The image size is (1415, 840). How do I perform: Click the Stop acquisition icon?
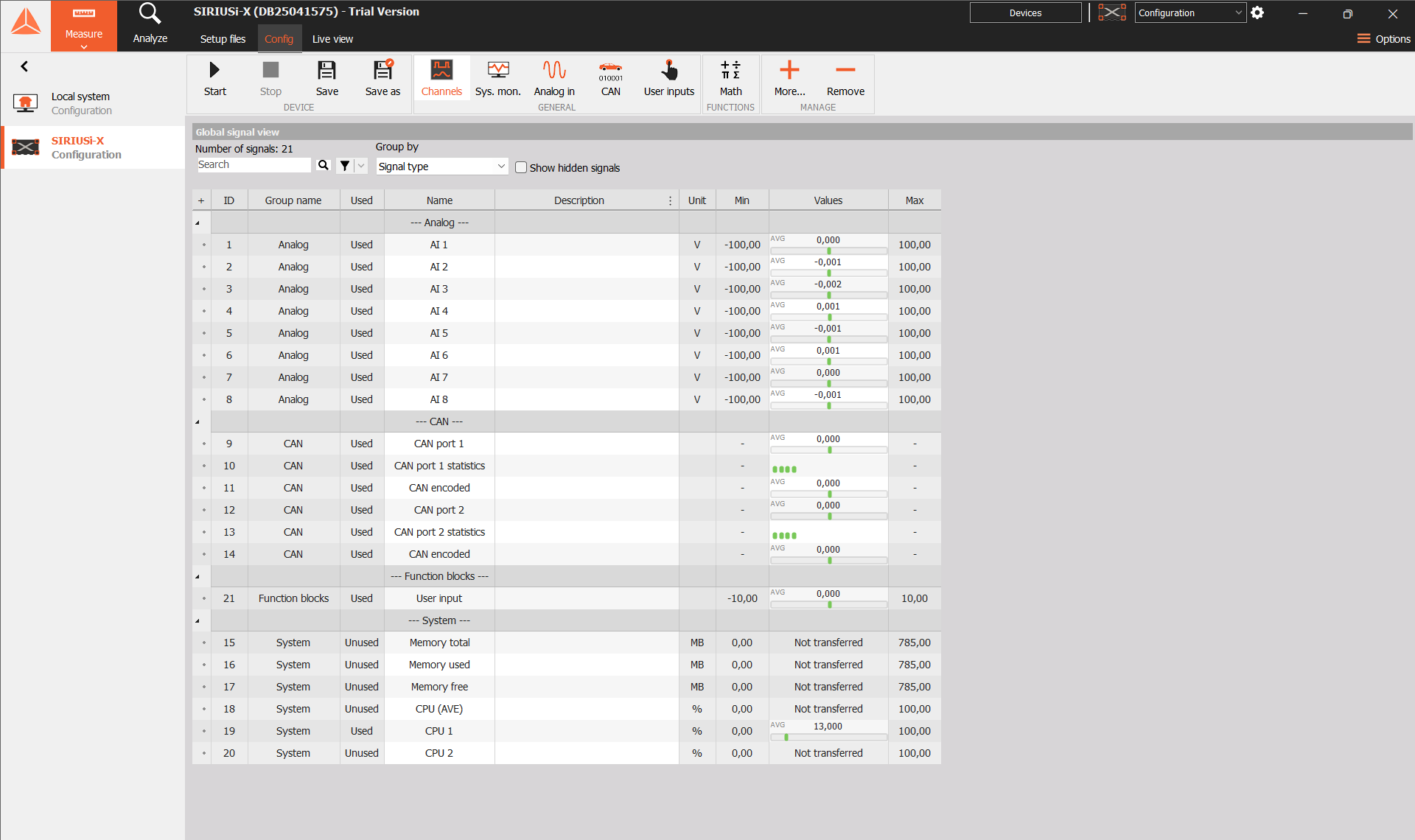click(270, 80)
